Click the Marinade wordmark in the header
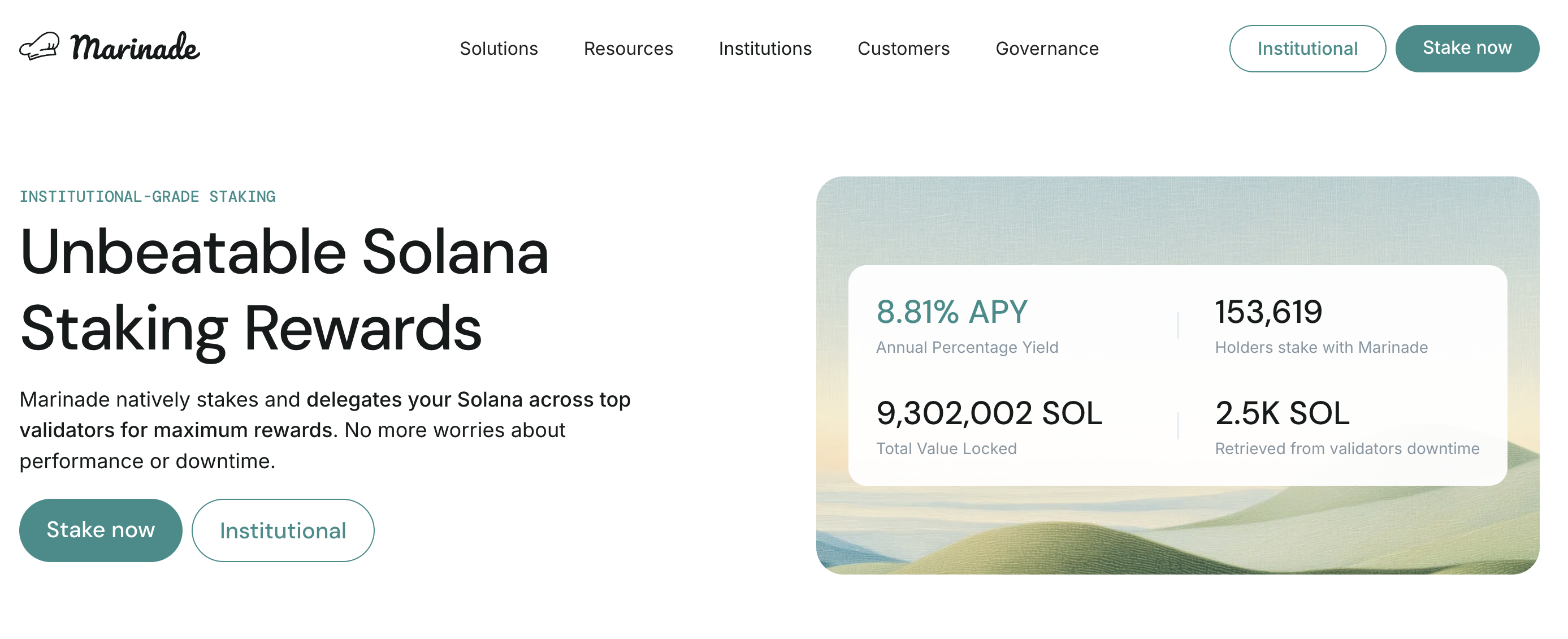 coord(135,48)
